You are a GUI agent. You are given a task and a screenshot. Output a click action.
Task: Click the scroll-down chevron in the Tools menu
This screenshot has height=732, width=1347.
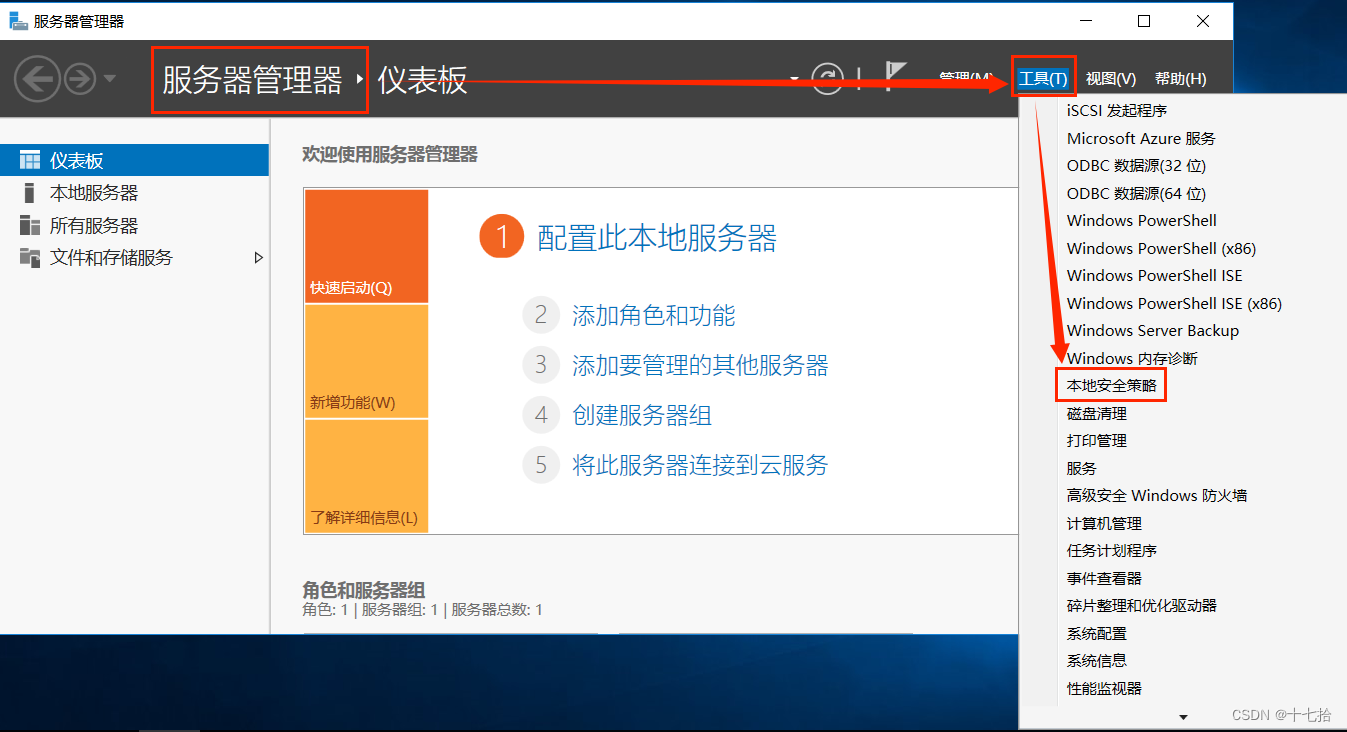coord(1183,716)
